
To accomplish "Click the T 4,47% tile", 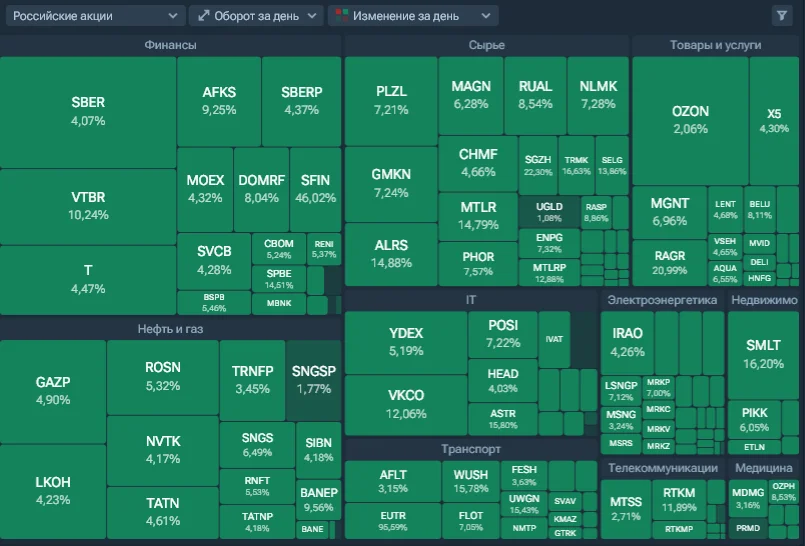I will coord(88,280).
